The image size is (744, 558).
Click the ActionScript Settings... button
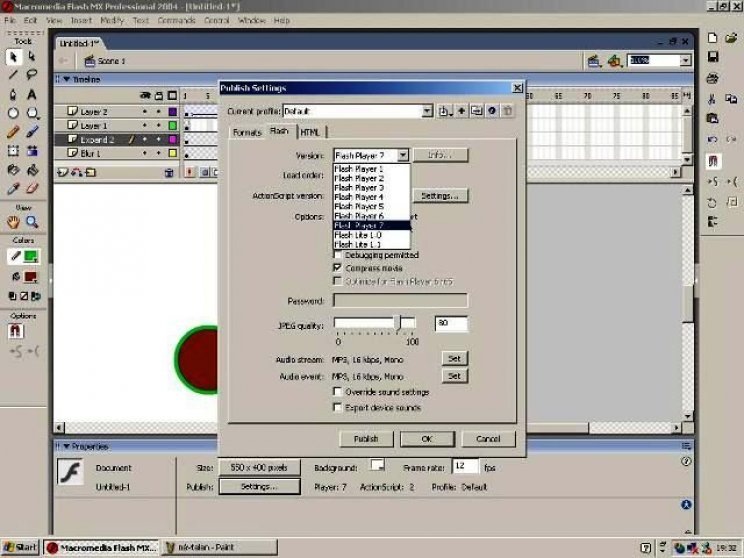pos(440,196)
